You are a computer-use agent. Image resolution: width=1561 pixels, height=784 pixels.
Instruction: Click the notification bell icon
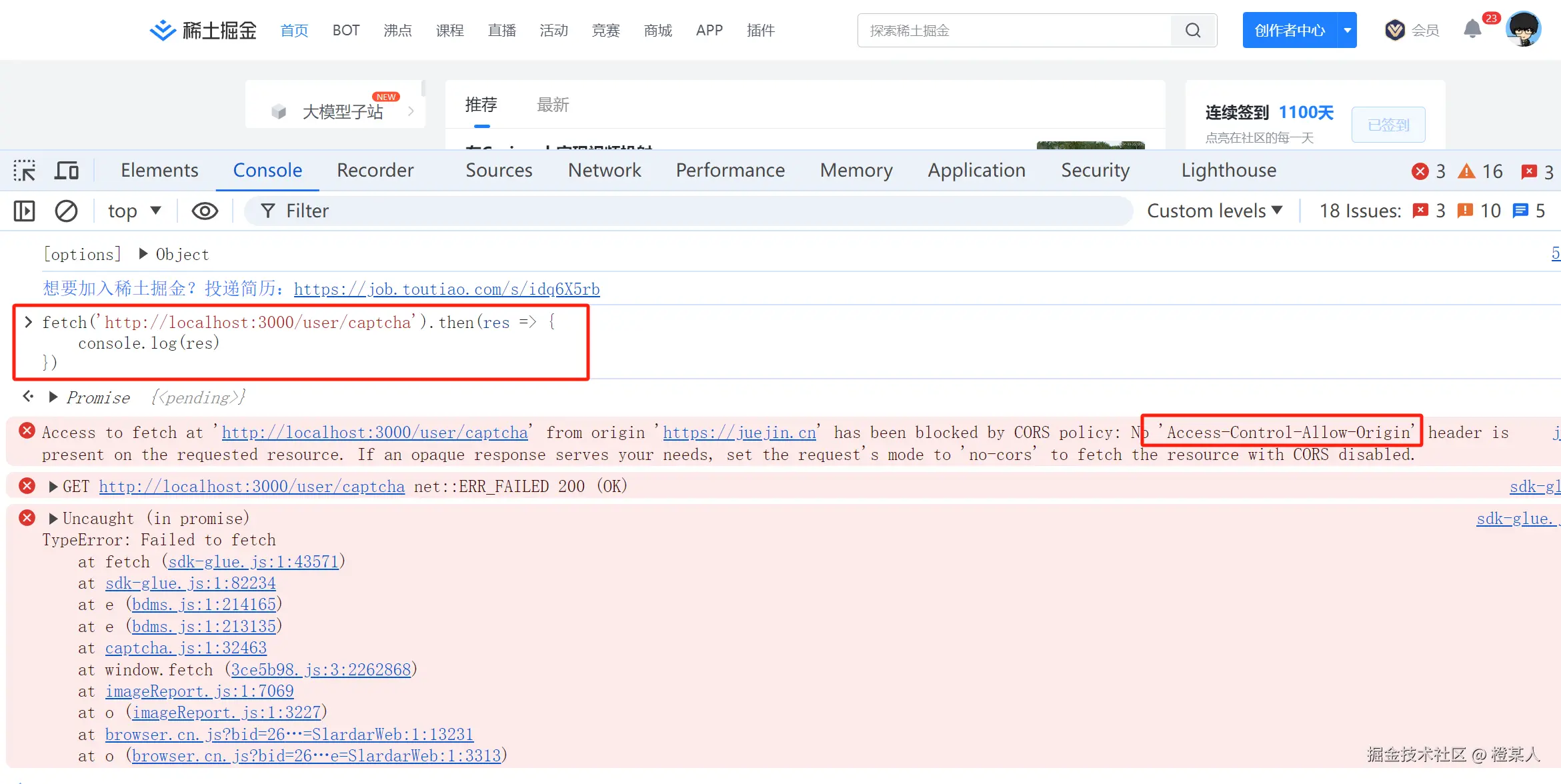tap(1472, 30)
